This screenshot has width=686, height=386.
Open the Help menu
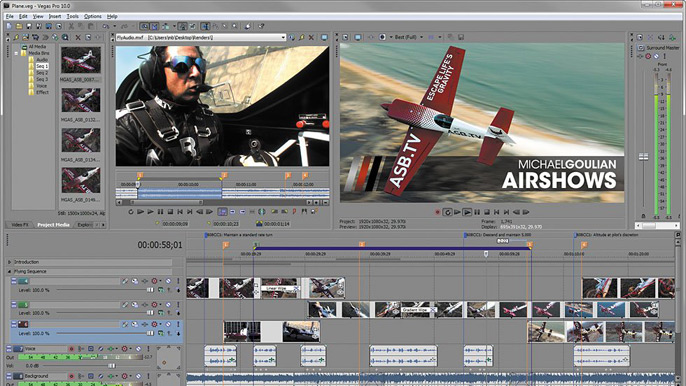tap(112, 16)
